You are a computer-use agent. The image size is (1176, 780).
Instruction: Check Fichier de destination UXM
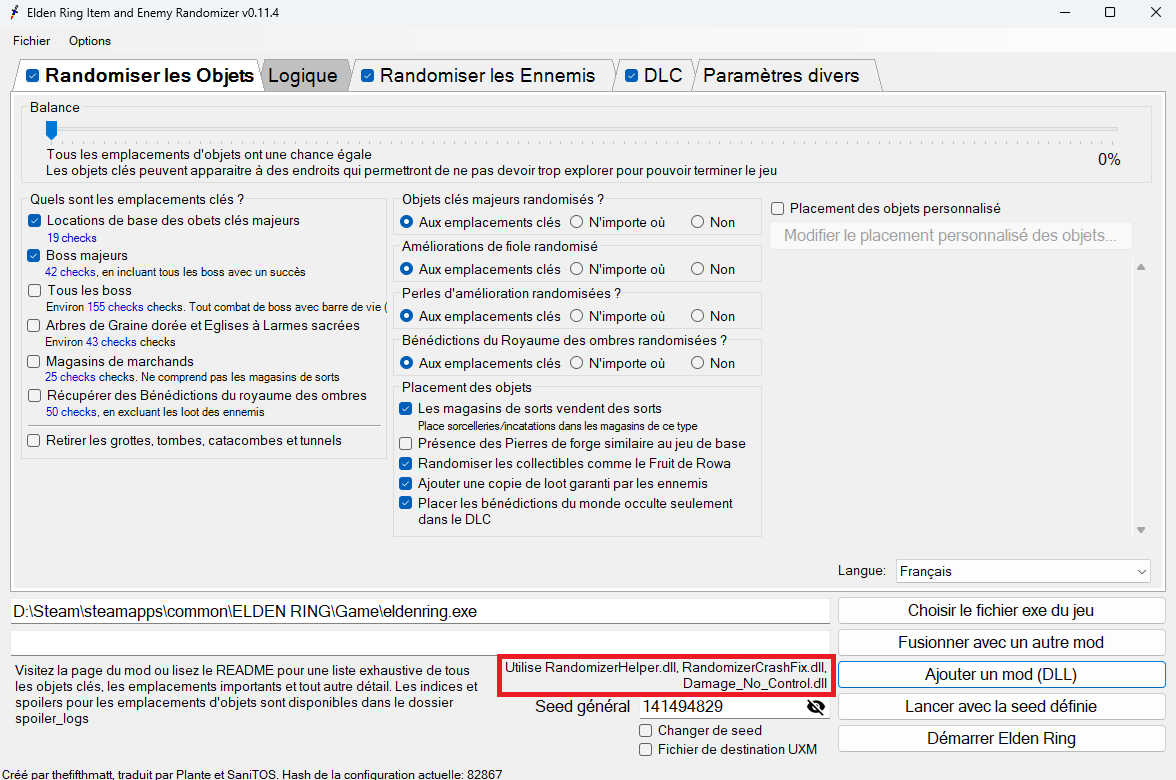(x=646, y=749)
